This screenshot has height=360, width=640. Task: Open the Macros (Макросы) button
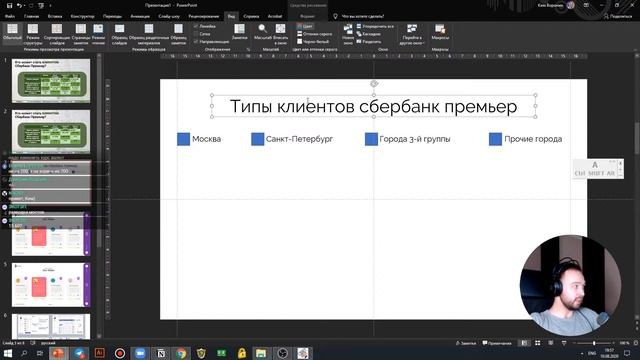point(440,32)
